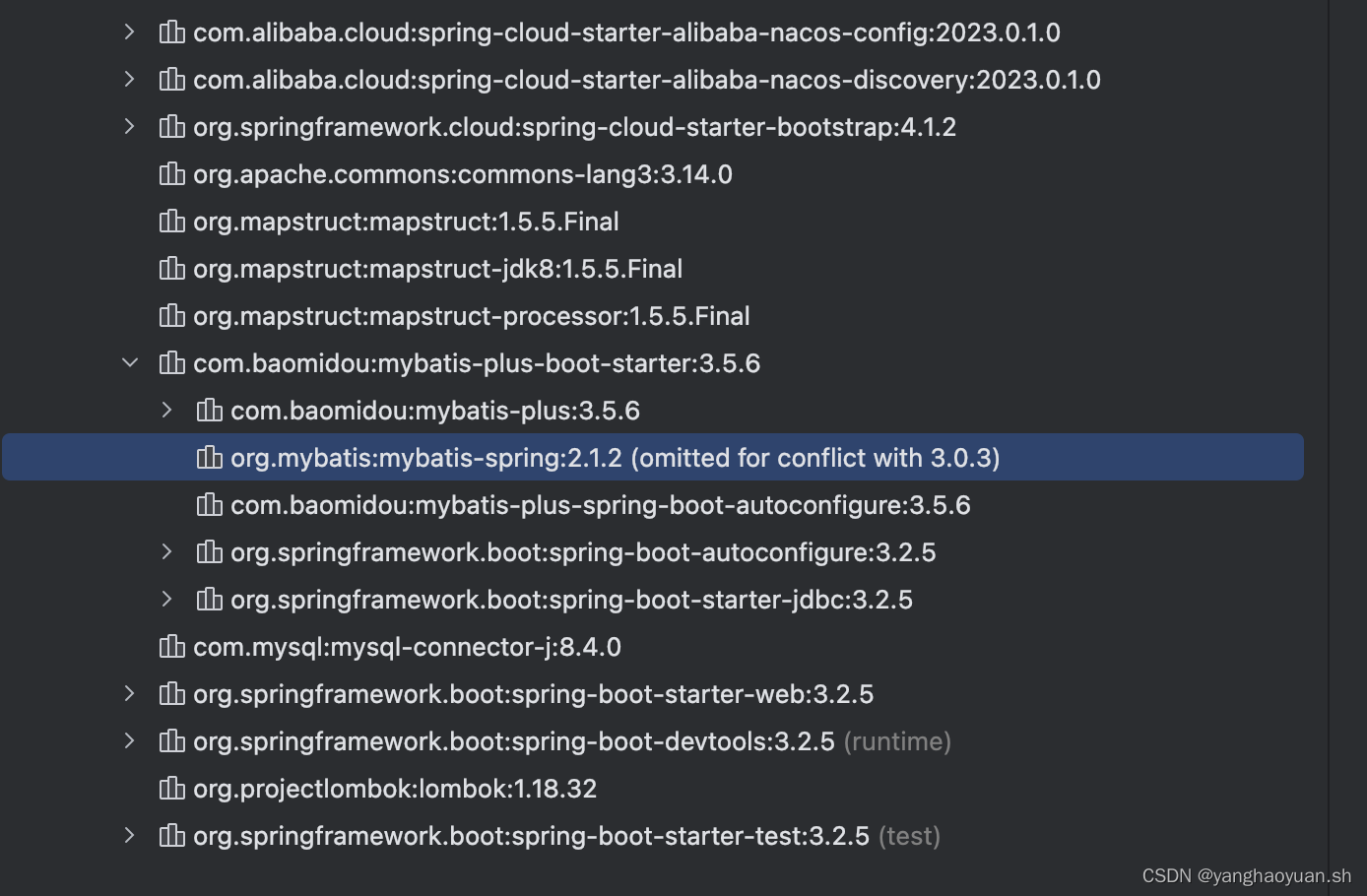The image size is (1367, 896).
Task: Click library icon of mysql-connector-j:8.4.0
Action: coord(172,647)
